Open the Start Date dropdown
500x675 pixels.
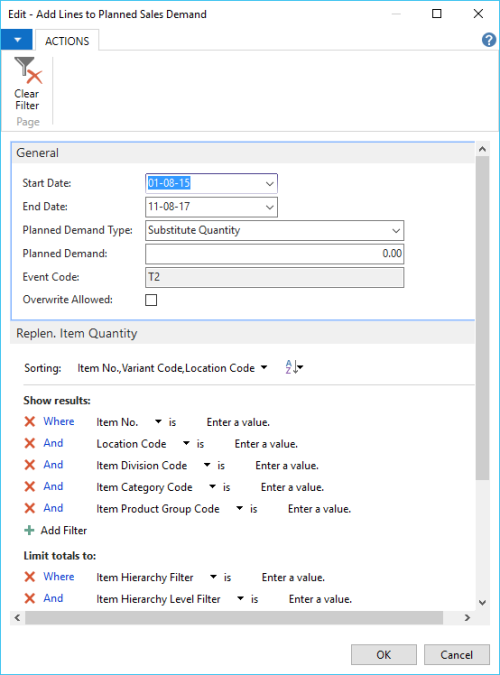(270, 184)
